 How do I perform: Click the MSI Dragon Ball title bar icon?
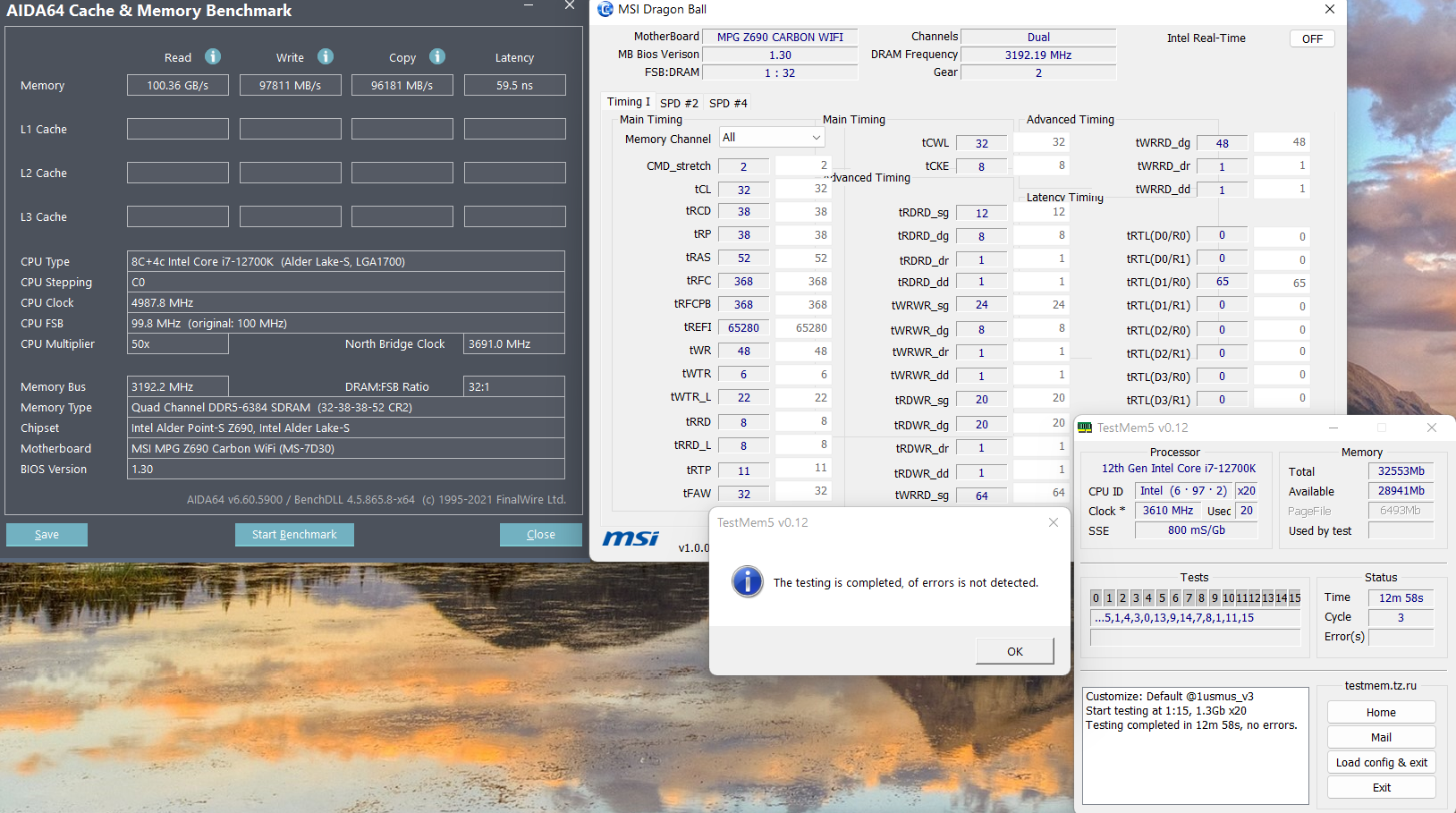click(x=605, y=9)
